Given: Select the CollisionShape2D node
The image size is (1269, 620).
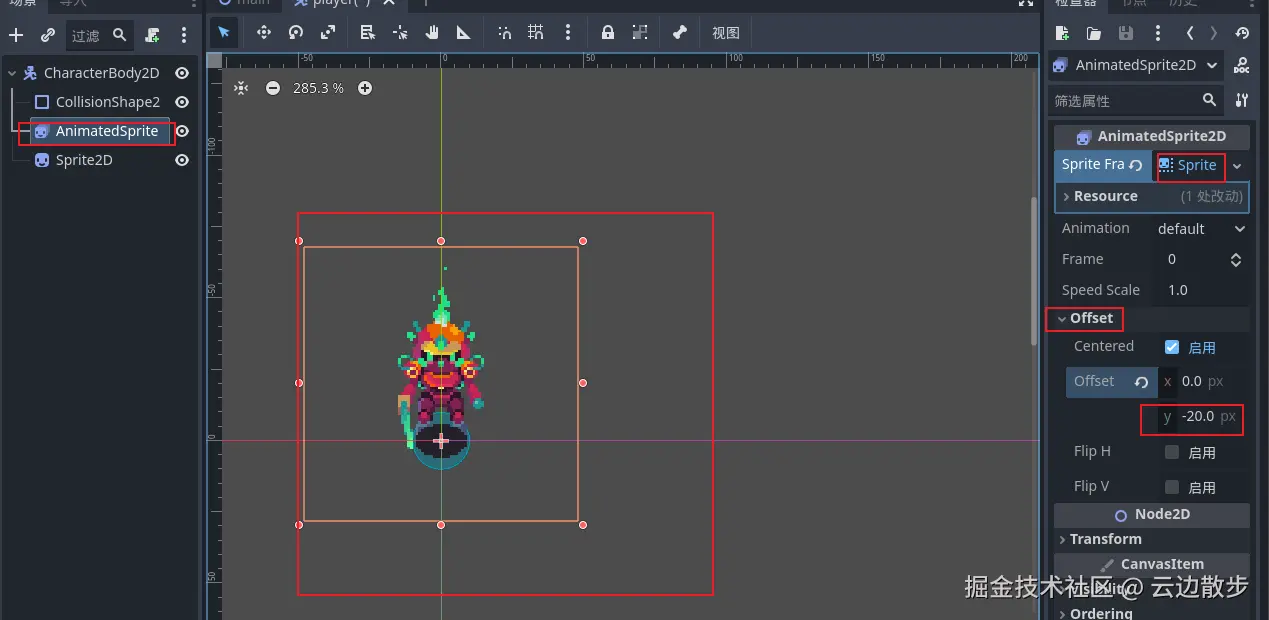Looking at the screenshot, I should [107, 102].
